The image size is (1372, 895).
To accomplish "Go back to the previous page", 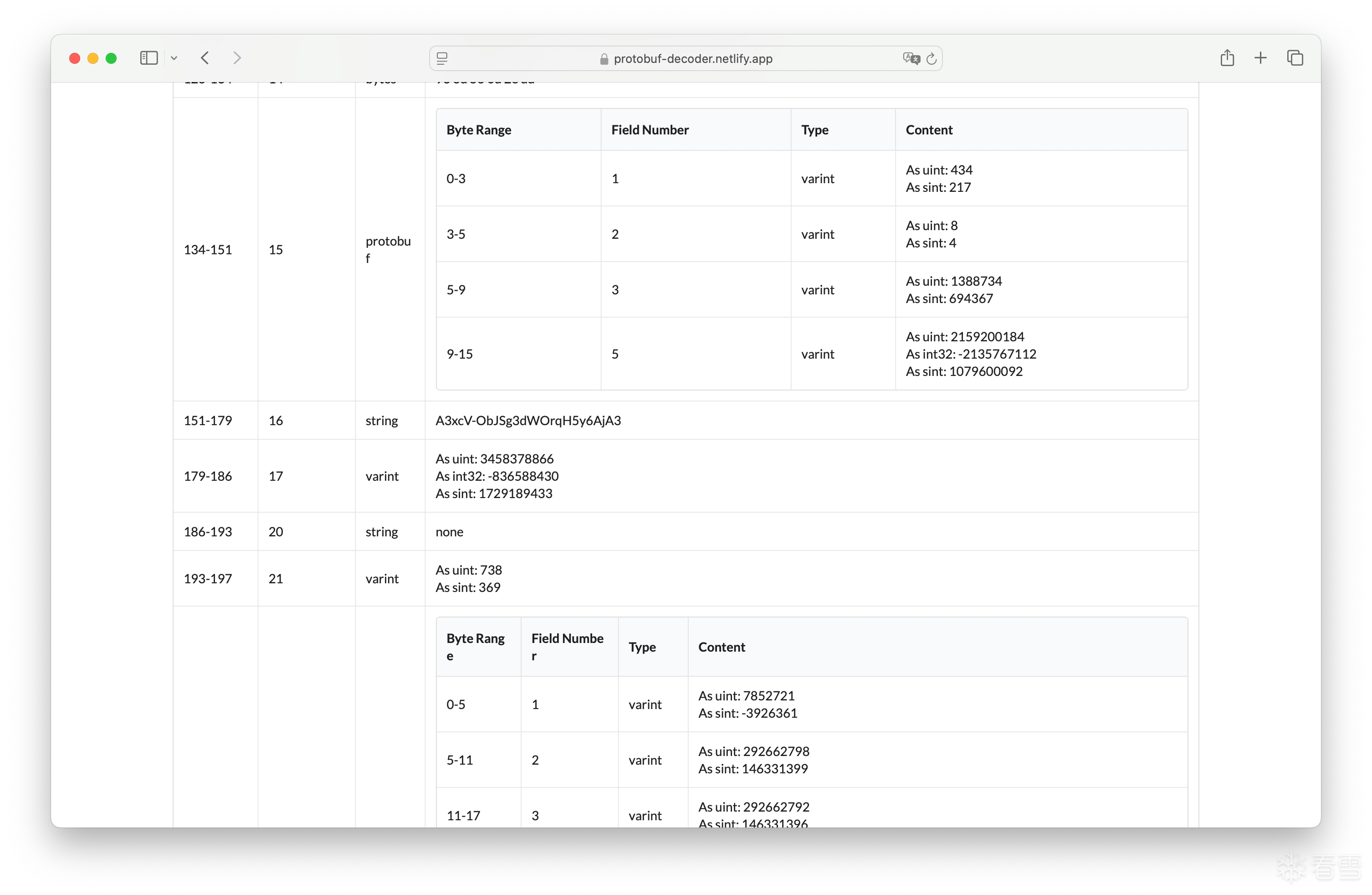I will pos(205,58).
